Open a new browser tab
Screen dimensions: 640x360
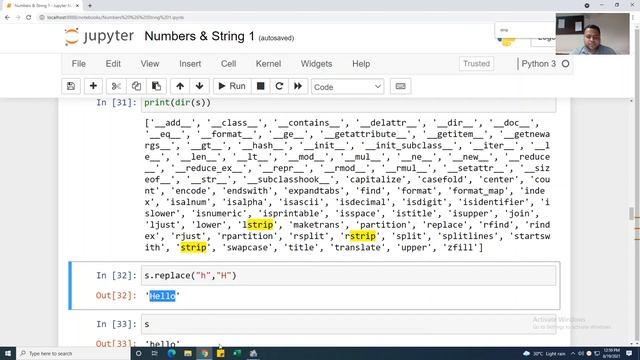pyautogui.click(x=90, y=6)
